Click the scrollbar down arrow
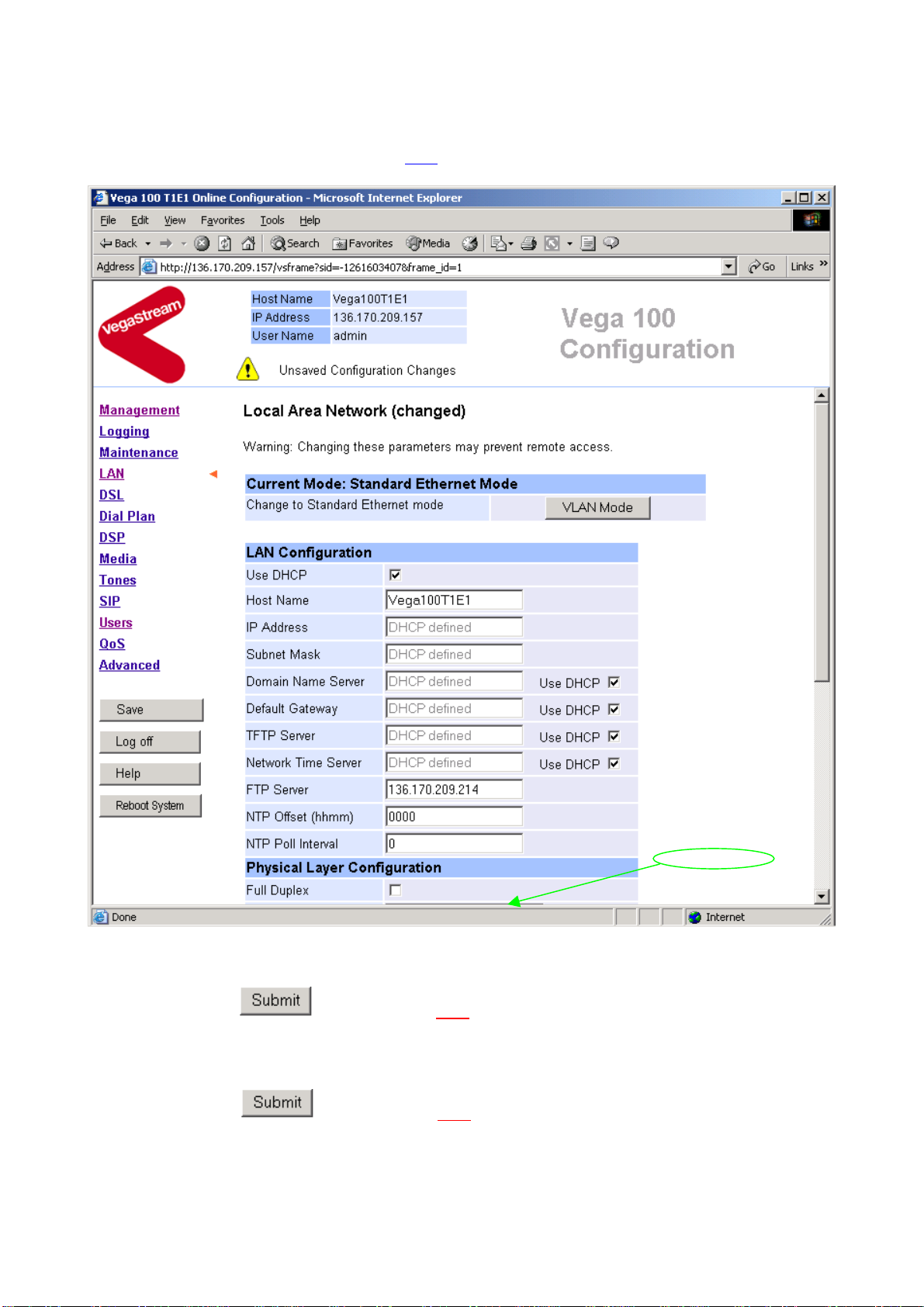Viewport: 924px width, 1307px height. 822,897
